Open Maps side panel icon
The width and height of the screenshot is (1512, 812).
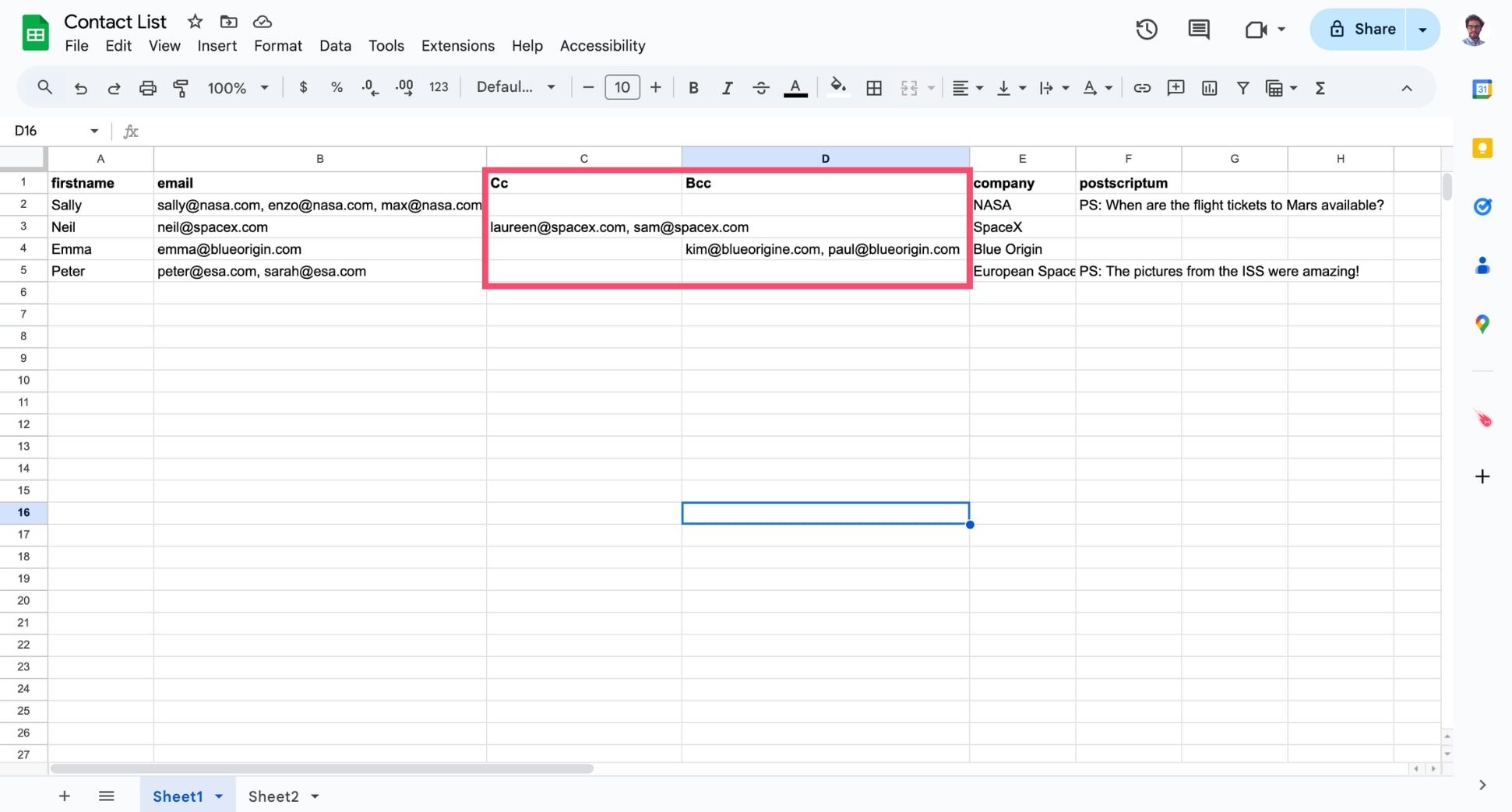1482,324
